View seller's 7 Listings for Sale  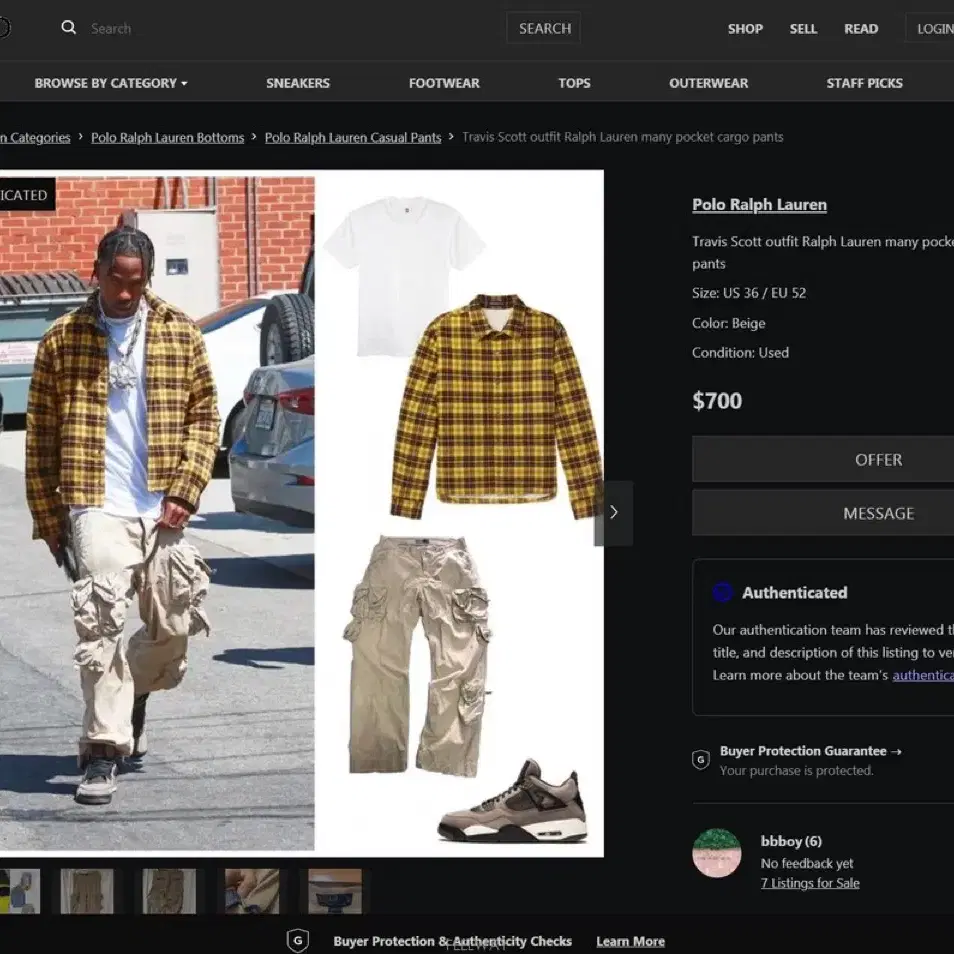point(810,883)
